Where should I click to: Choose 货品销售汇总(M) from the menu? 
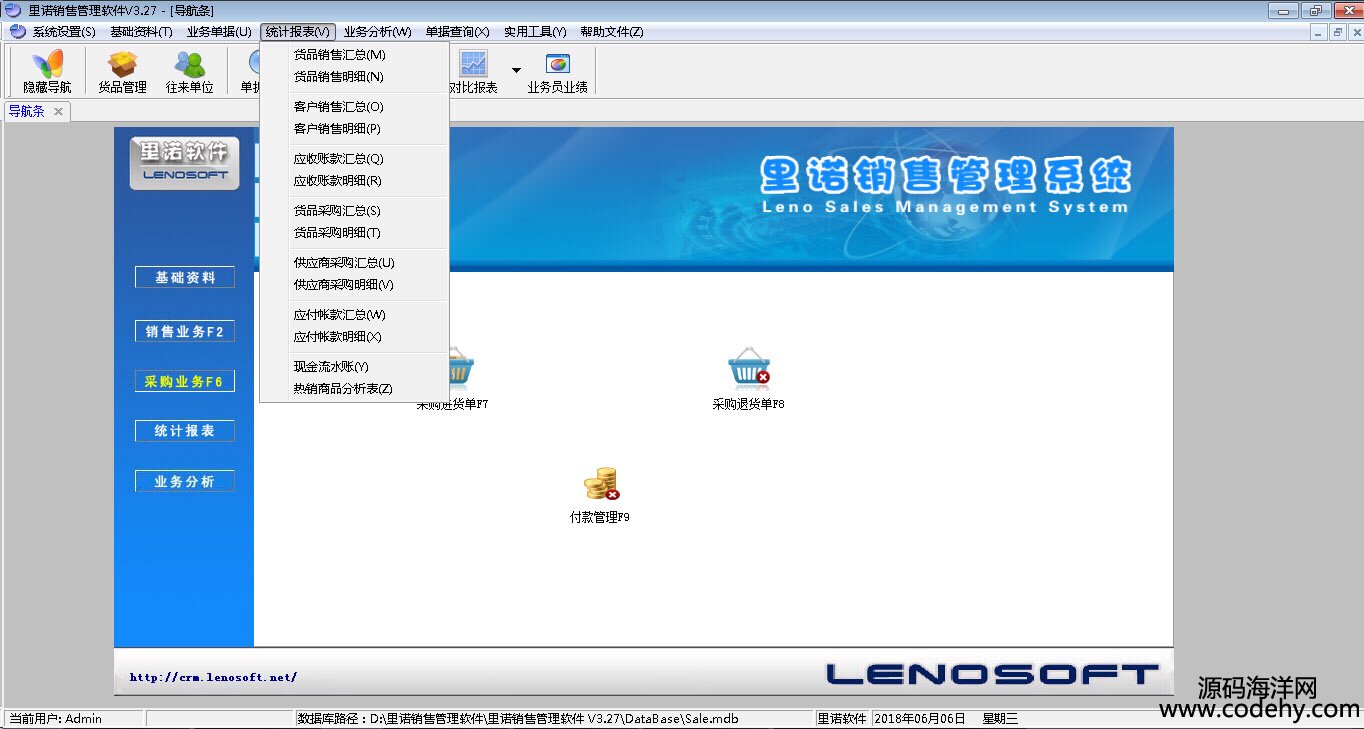click(354, 55)
